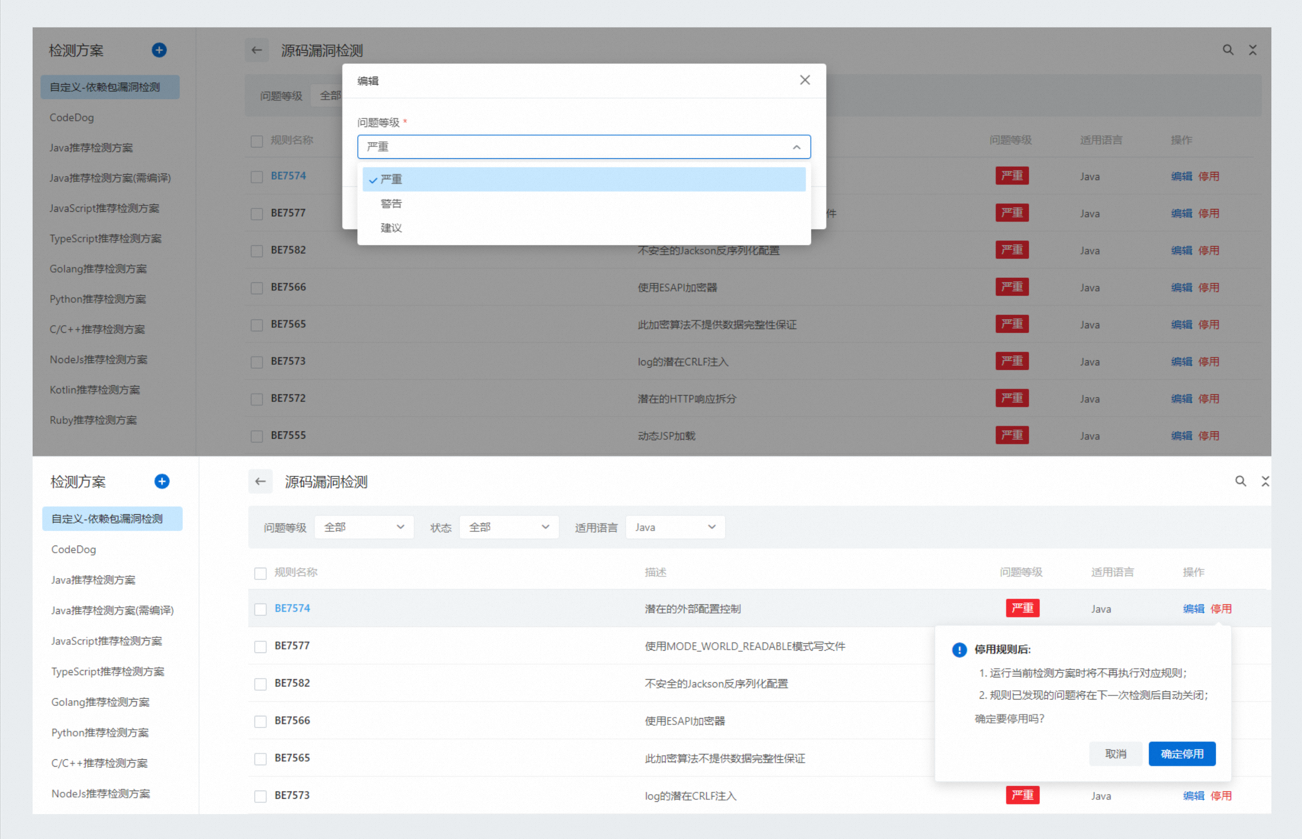
Task: Select Python推荐检测方案 in the undimmed sidebar
Action: 99,733
